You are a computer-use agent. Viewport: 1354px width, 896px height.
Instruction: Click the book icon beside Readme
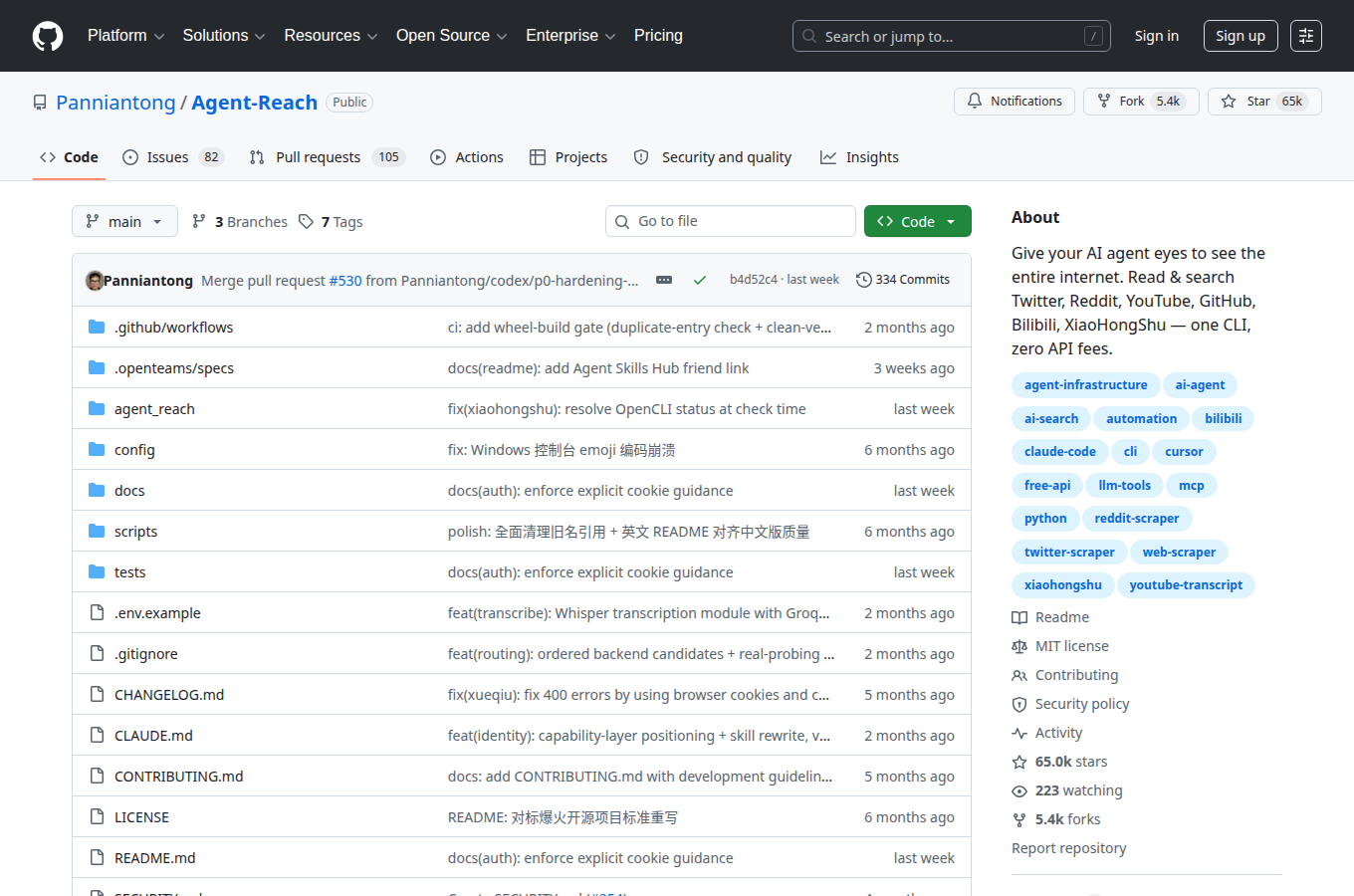click(x=1019, y=617)
